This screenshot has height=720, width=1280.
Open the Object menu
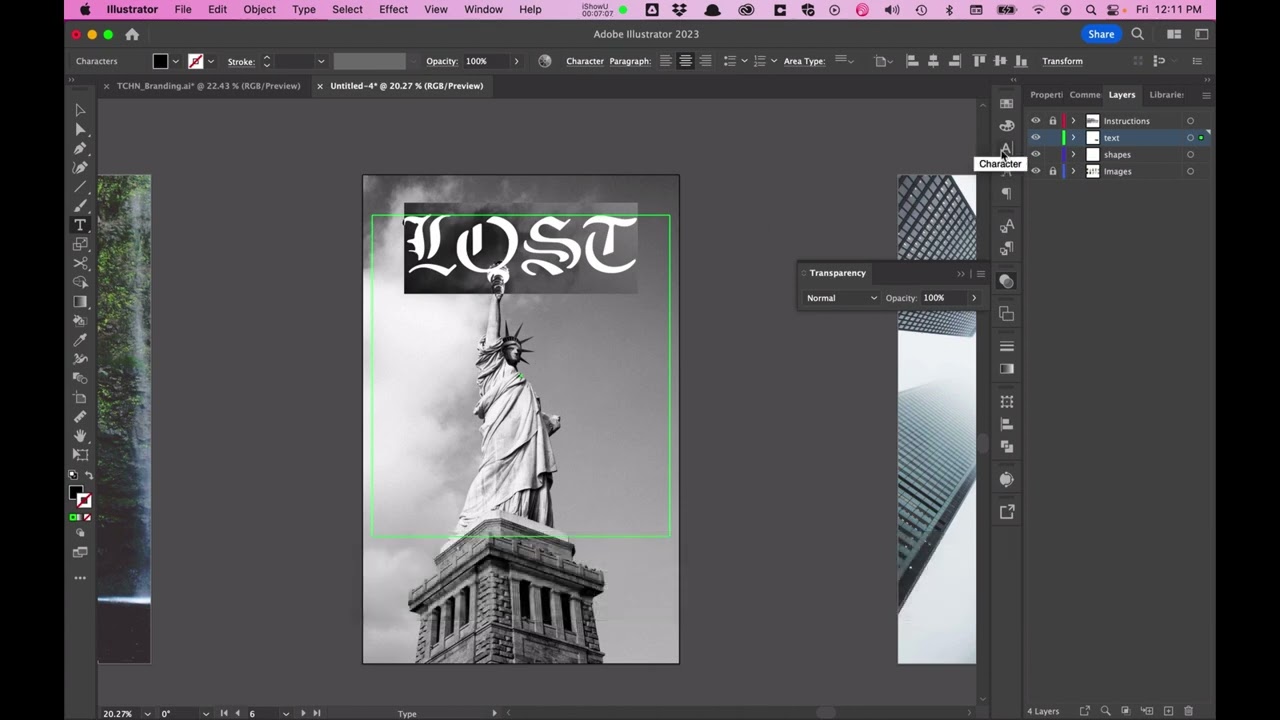(x=259, y=9)
